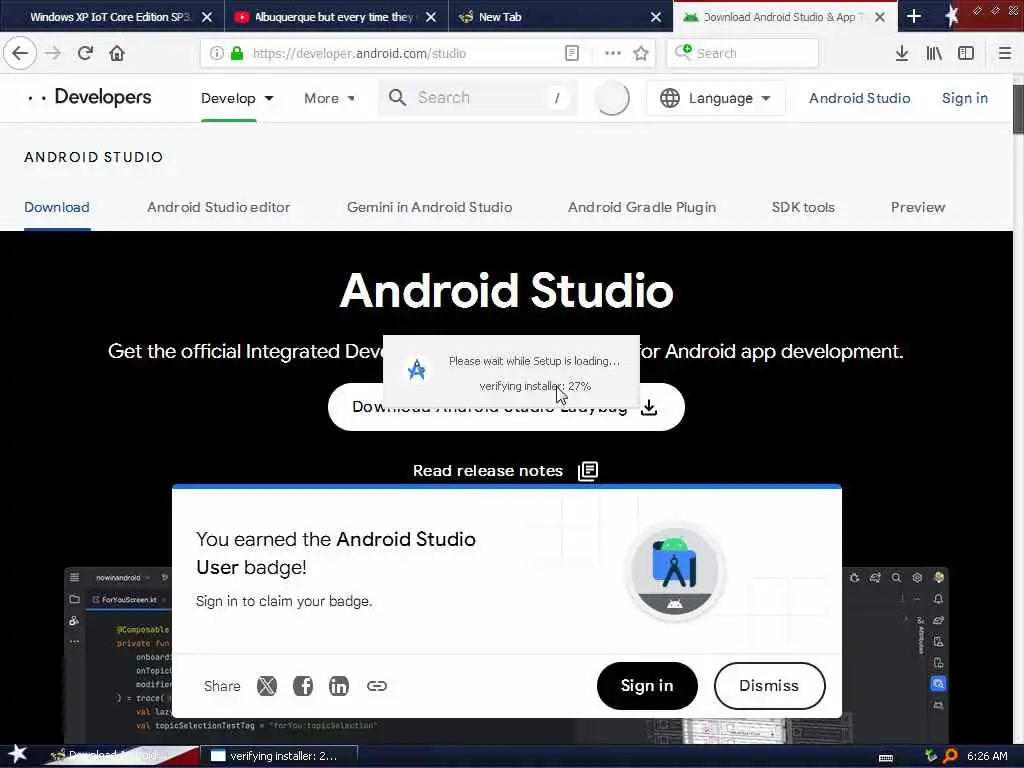The width and height of the screenshot is (1024, 768).
Task: Toggle reader view icon in address bar
Action: click(571, 53)
